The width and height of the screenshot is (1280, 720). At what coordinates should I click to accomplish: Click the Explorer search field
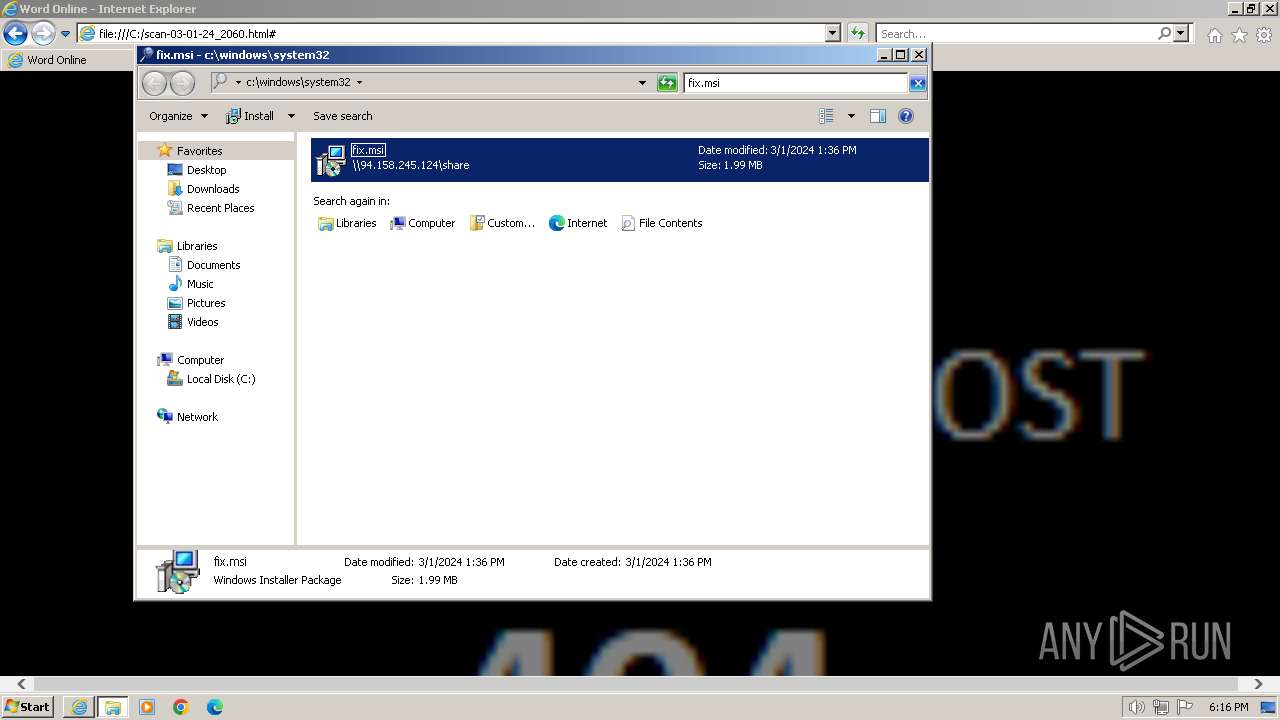coord(796,83)
